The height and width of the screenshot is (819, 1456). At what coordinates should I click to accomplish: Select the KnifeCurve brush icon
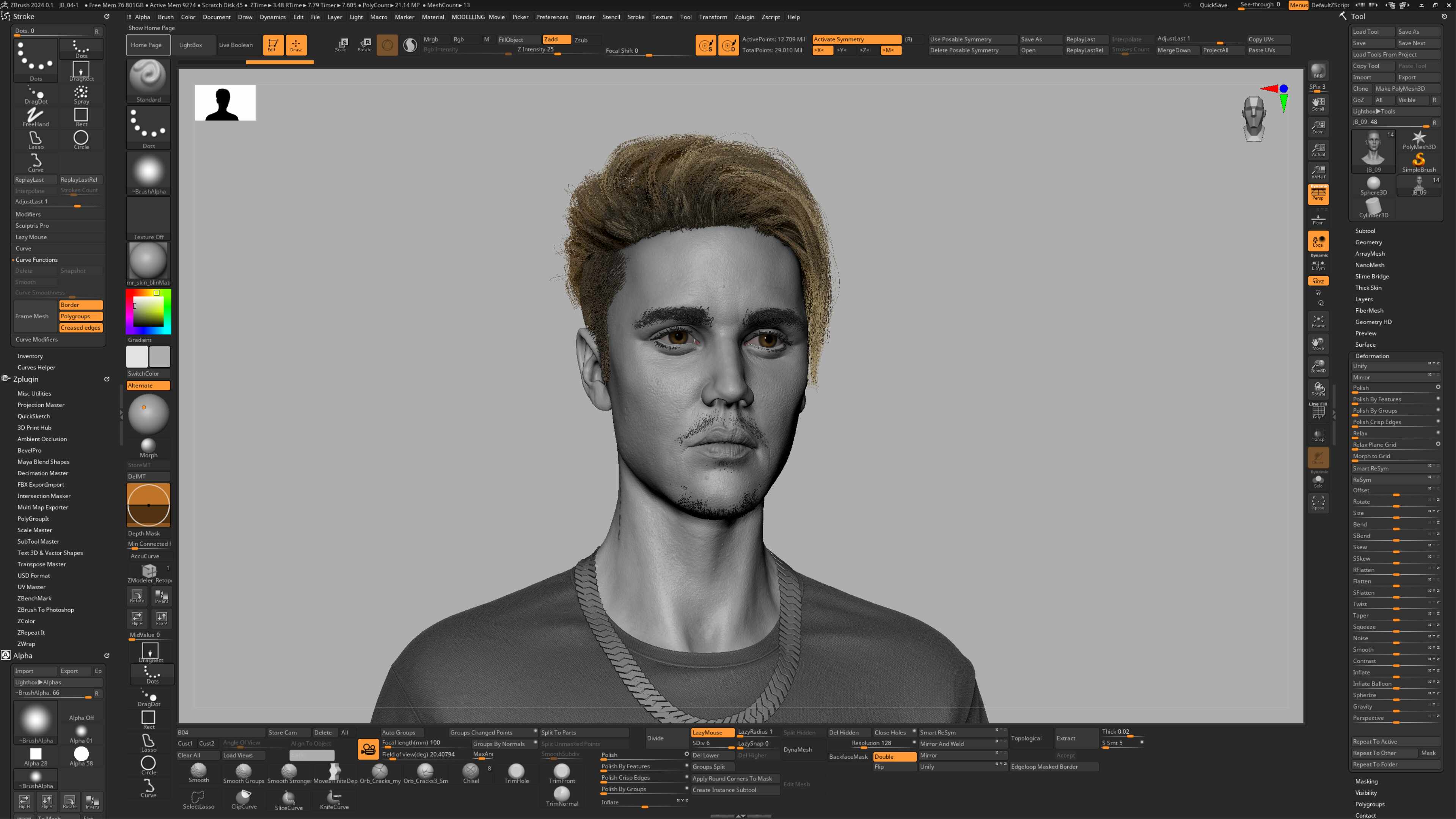[334, 799]
